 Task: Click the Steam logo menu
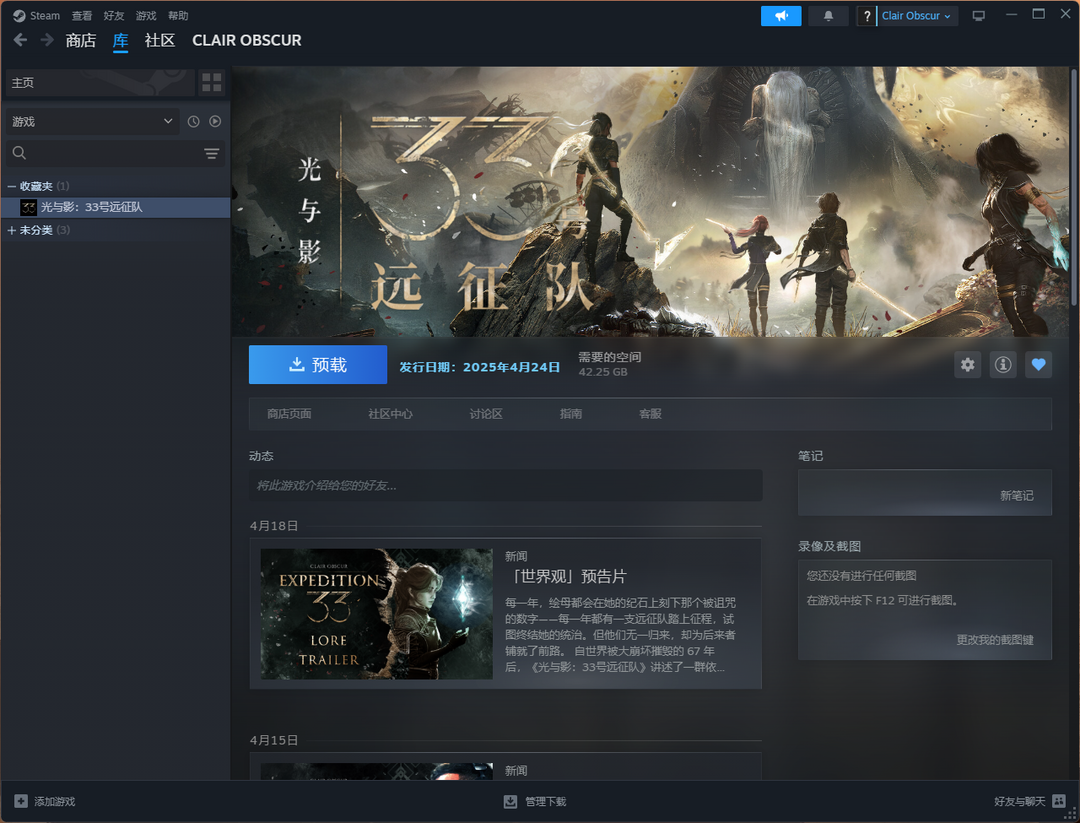(x=37, y=16)
